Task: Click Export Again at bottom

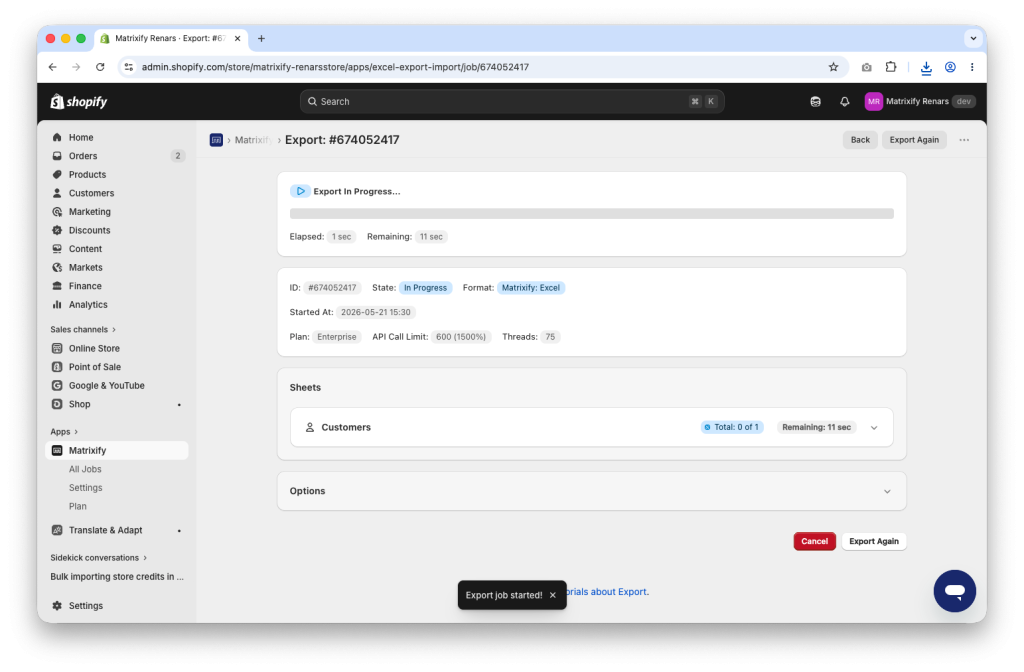Action: [873, 541]
